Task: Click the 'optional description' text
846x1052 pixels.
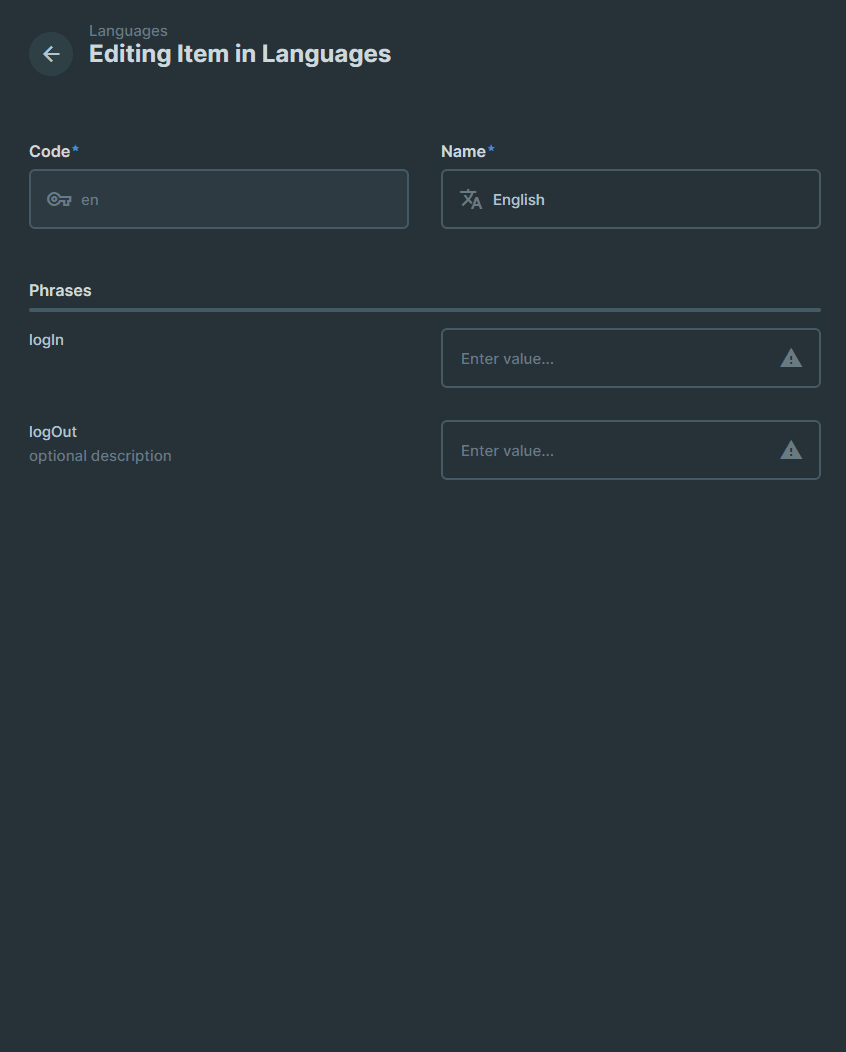Action: (100, 456)
